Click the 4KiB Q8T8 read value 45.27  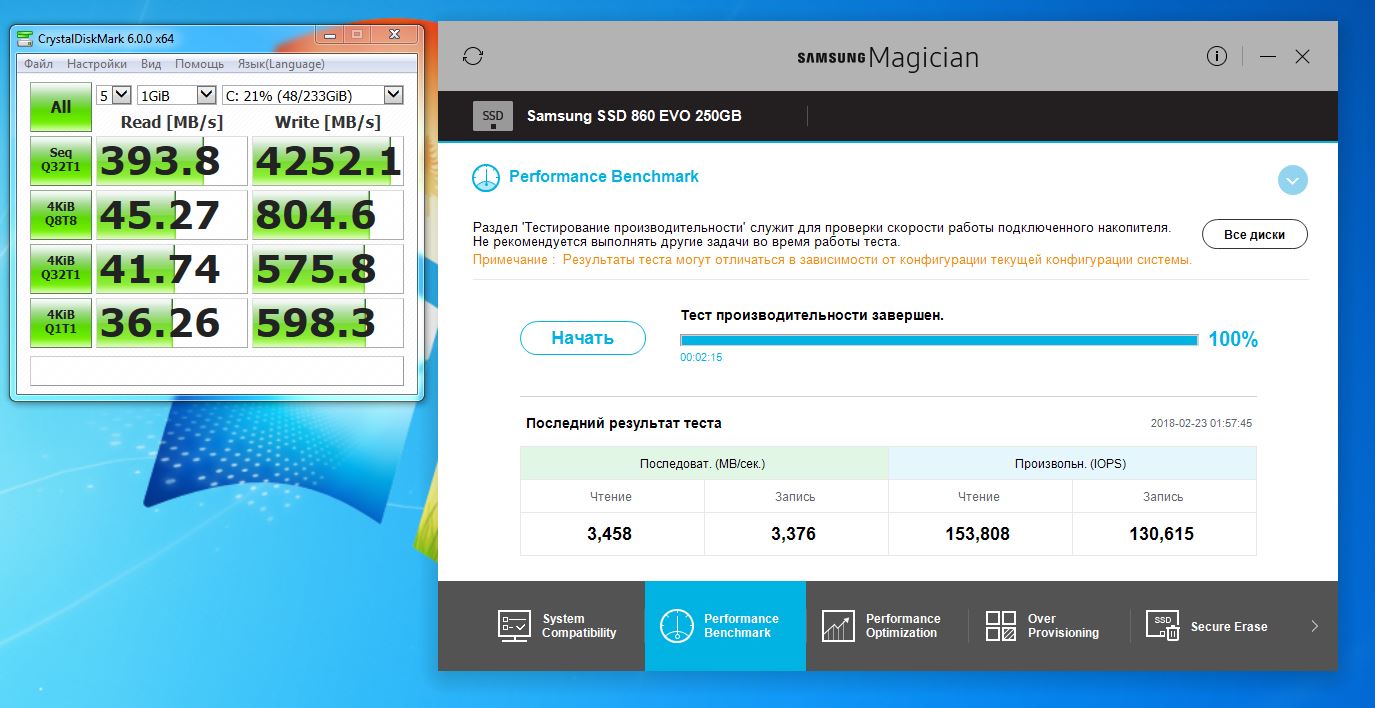[x=171, y=215]
